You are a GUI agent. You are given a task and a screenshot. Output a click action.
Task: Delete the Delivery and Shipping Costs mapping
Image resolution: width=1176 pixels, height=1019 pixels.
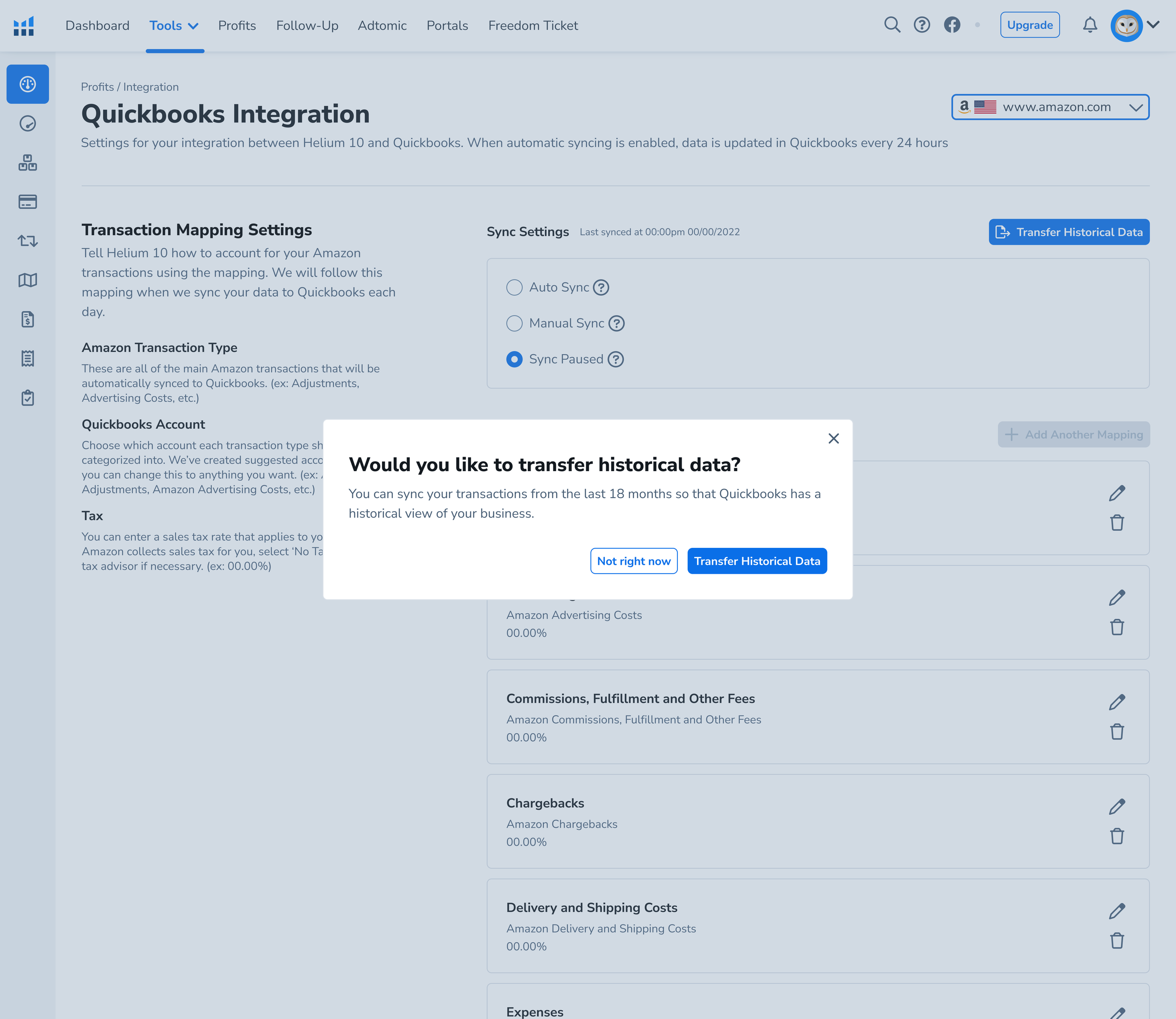point(1117,941)
